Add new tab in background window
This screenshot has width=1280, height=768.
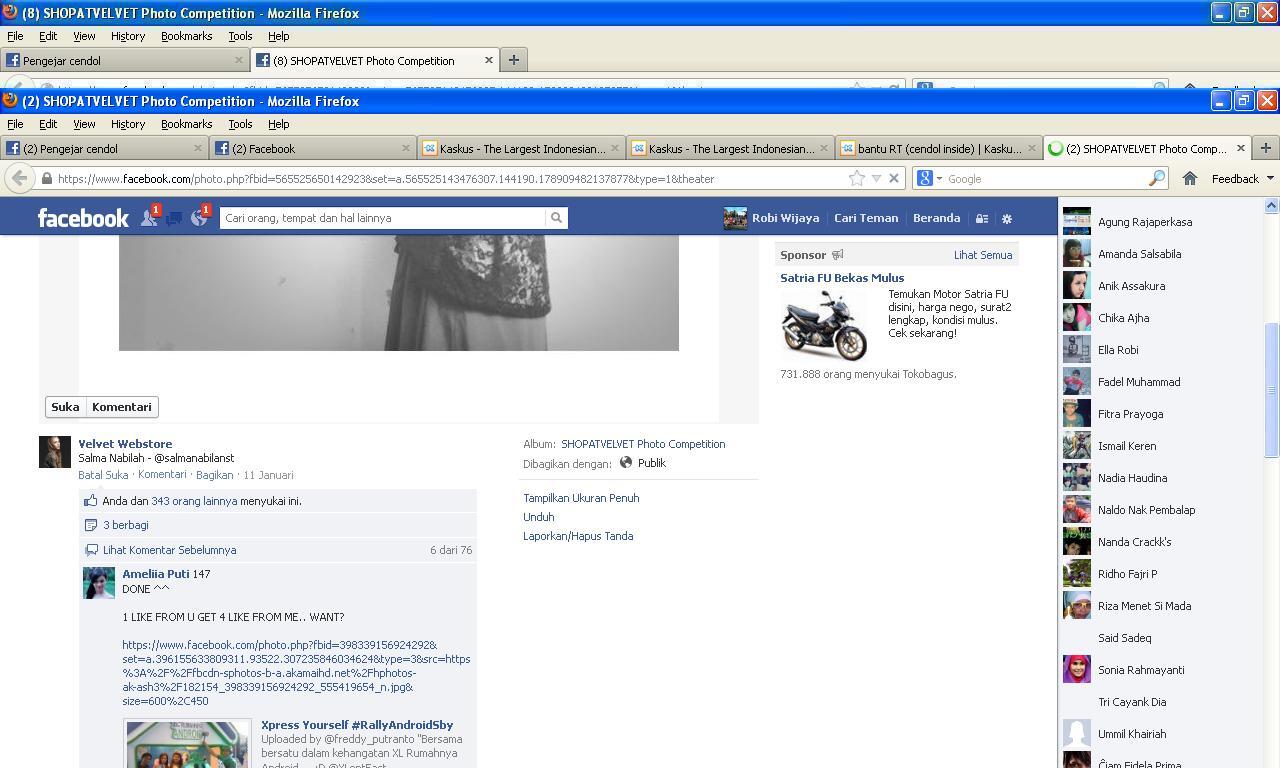click(513, 60)
